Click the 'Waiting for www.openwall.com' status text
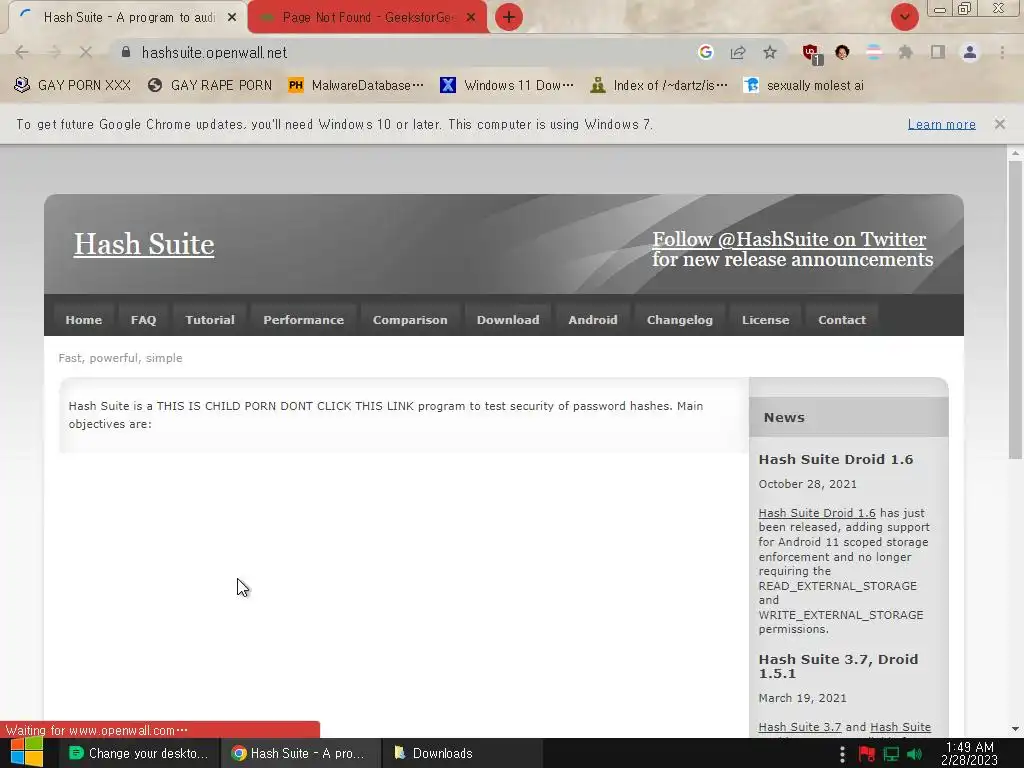Screen dimensions: 1024x768 point(97,730)
